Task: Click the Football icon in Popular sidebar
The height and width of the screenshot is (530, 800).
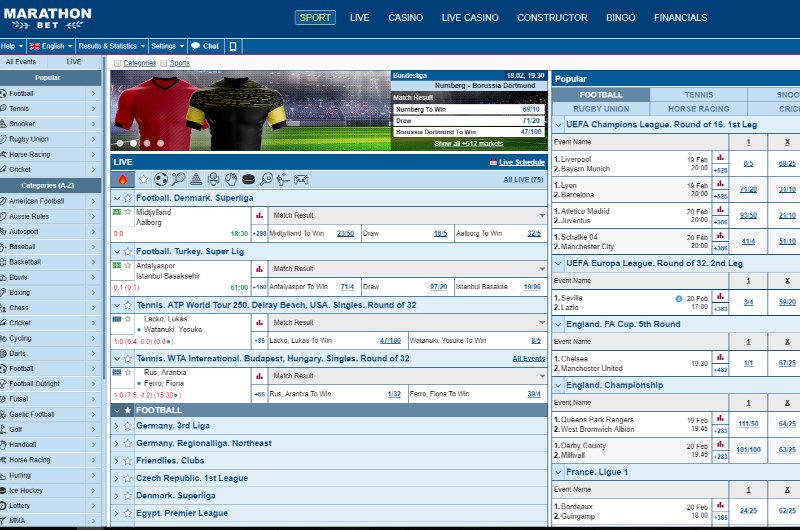Action: [4, 93]
